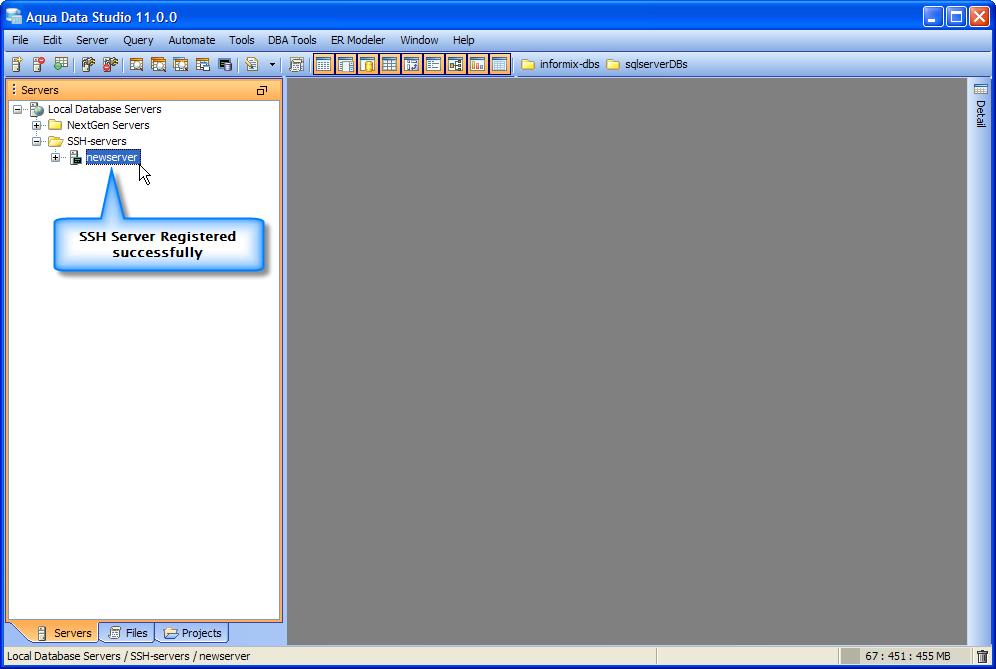Switch to the Projects tab
This screenshot has height=669, width=996.
[x=192, y=633]
